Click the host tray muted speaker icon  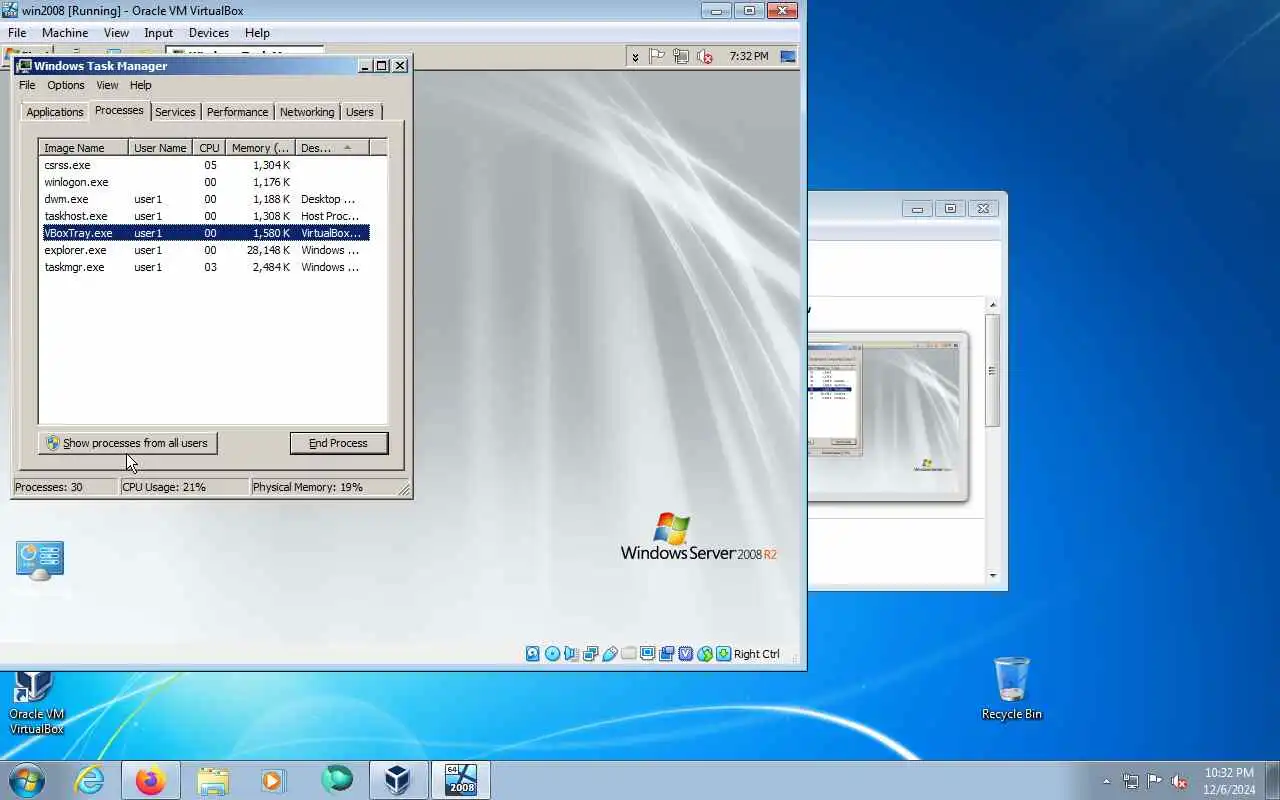point(1179,781)
